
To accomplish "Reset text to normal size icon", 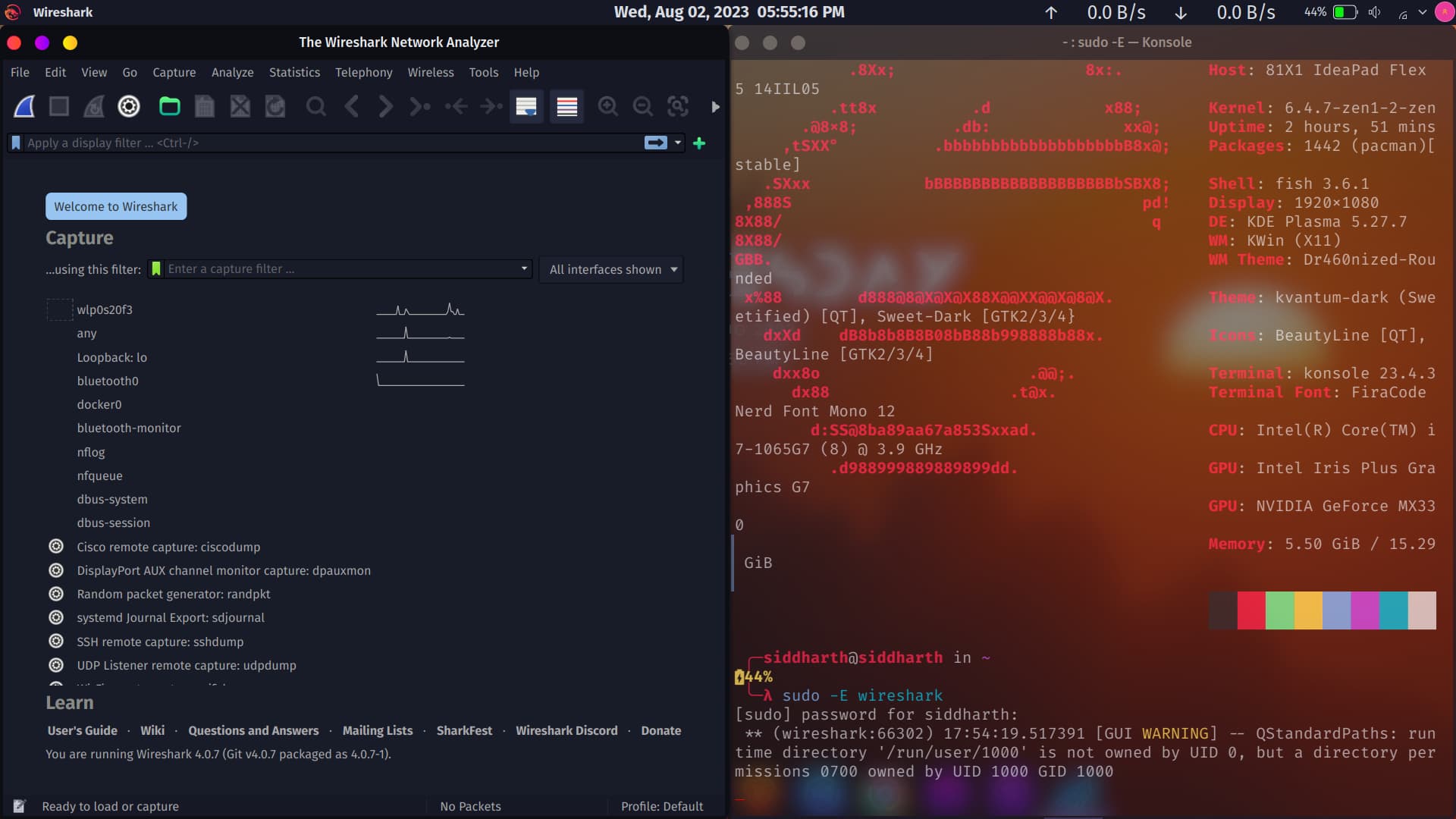I will pyautogui.click(x=678, y=107).
